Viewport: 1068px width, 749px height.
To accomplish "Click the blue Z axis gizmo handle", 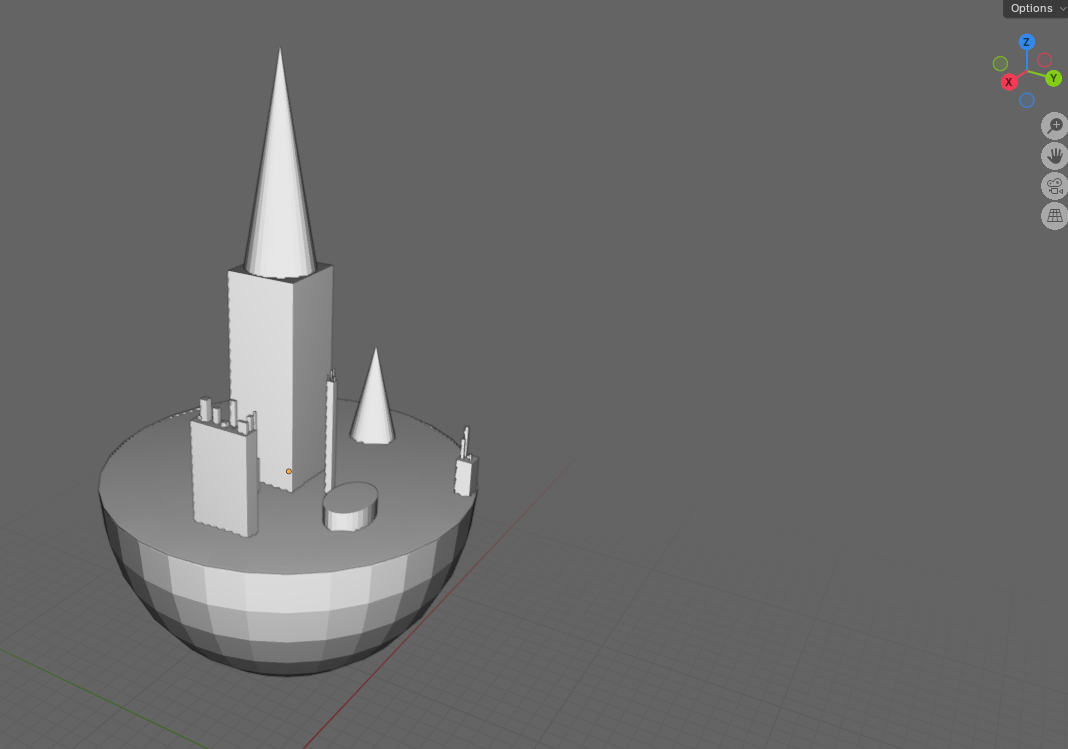I will pyautogui.click(x=1026, y=42).
